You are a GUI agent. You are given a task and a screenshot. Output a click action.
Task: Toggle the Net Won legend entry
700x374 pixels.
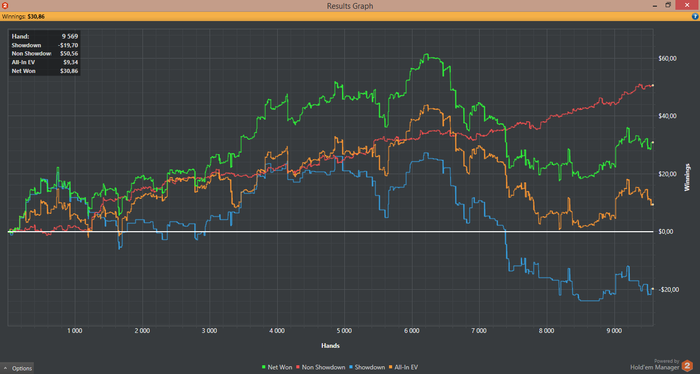point(277,367)
